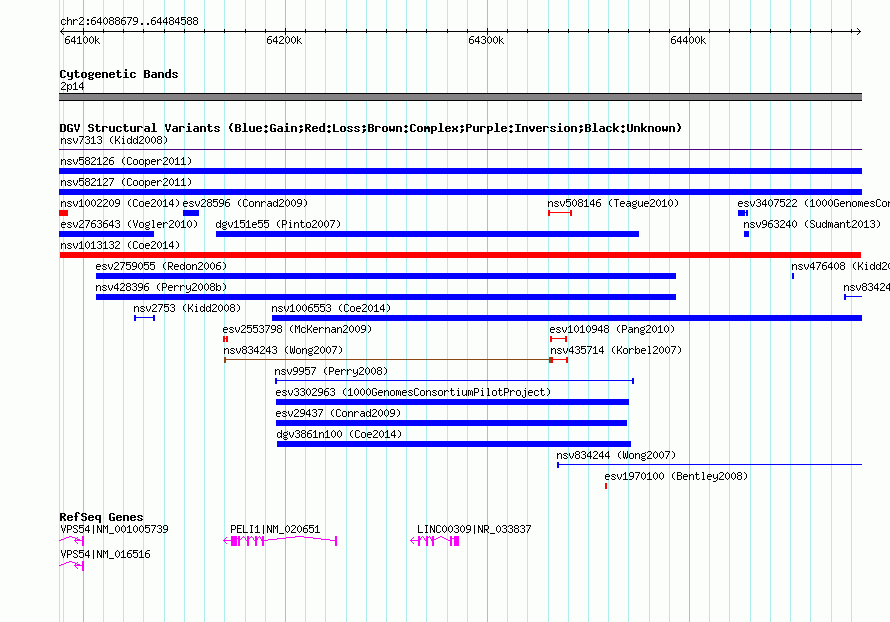Screen dimensions: 890x622
Task: Click the dgv3861n100 (Coe2014) label text
Action: [x=339, y=434]
